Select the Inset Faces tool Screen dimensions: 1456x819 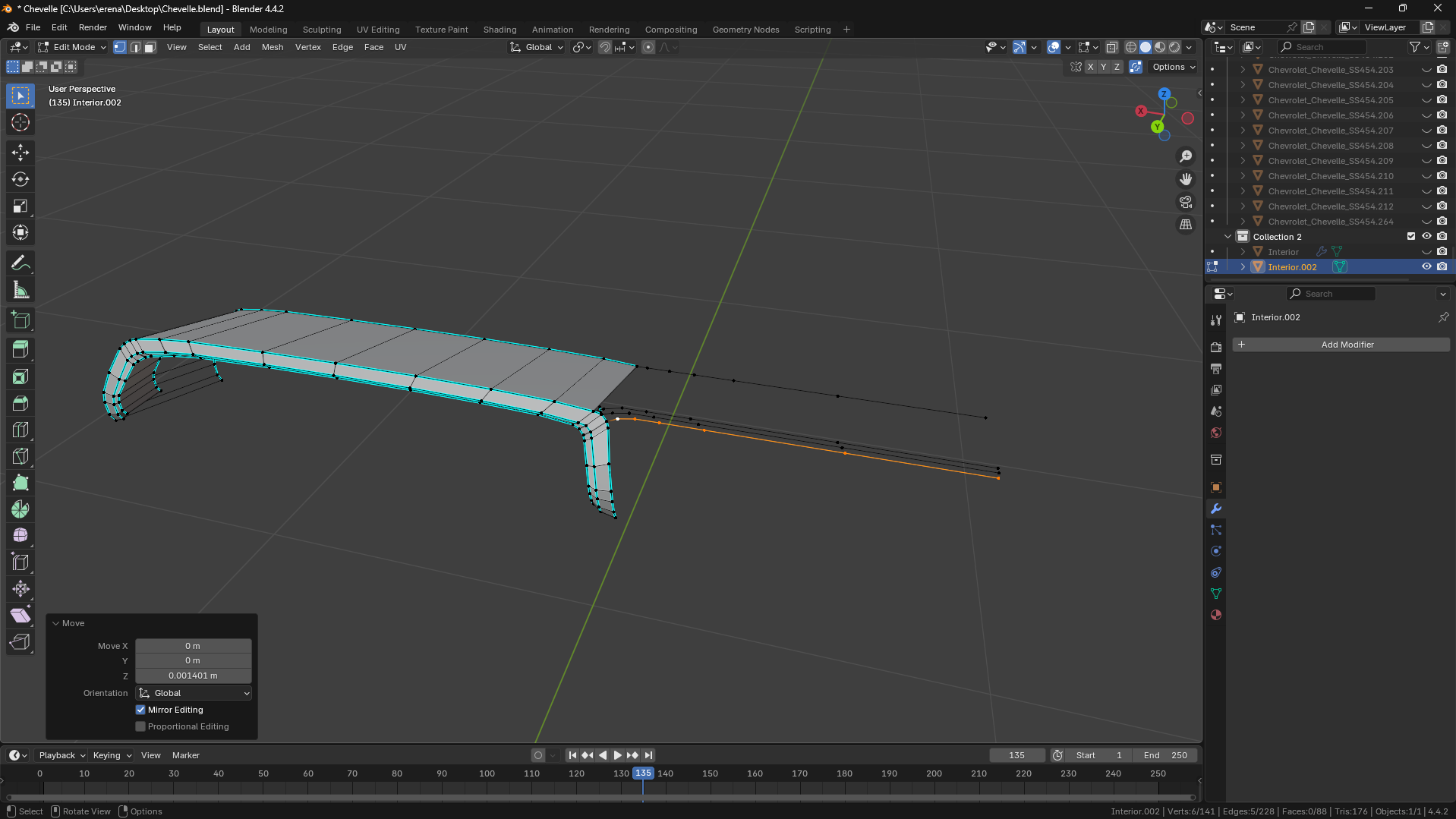point(20,376)
